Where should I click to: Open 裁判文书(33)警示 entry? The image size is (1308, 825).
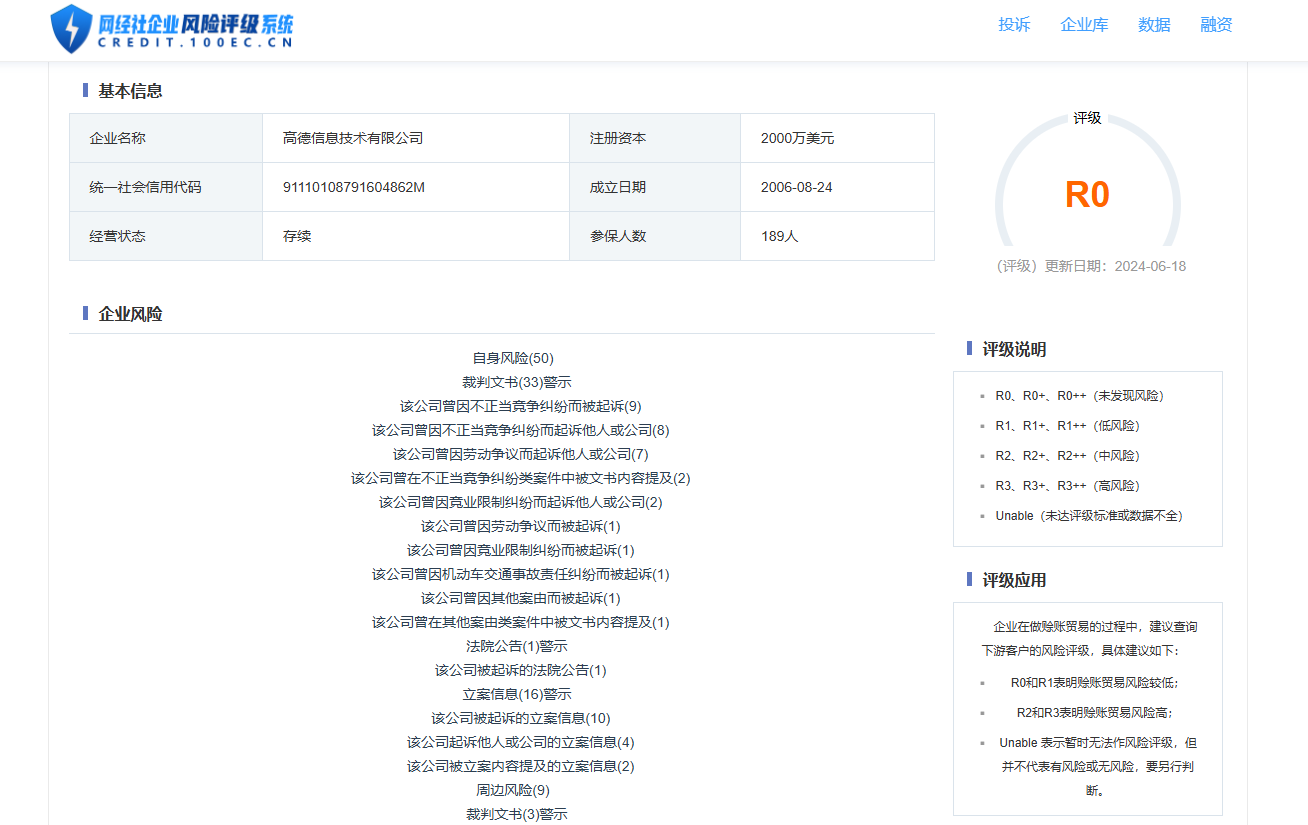(x=517, y=382)
